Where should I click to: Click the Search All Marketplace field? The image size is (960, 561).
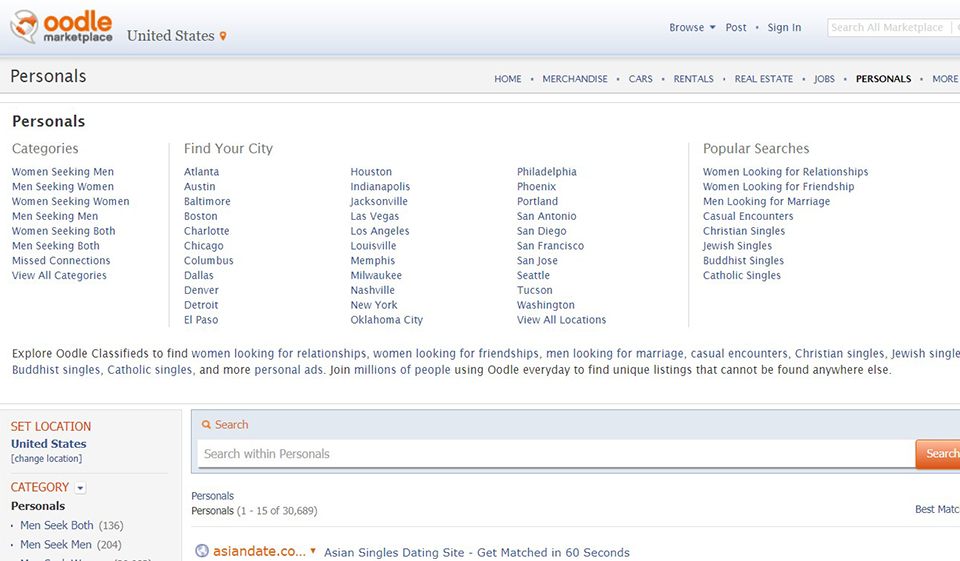(888, 28)
